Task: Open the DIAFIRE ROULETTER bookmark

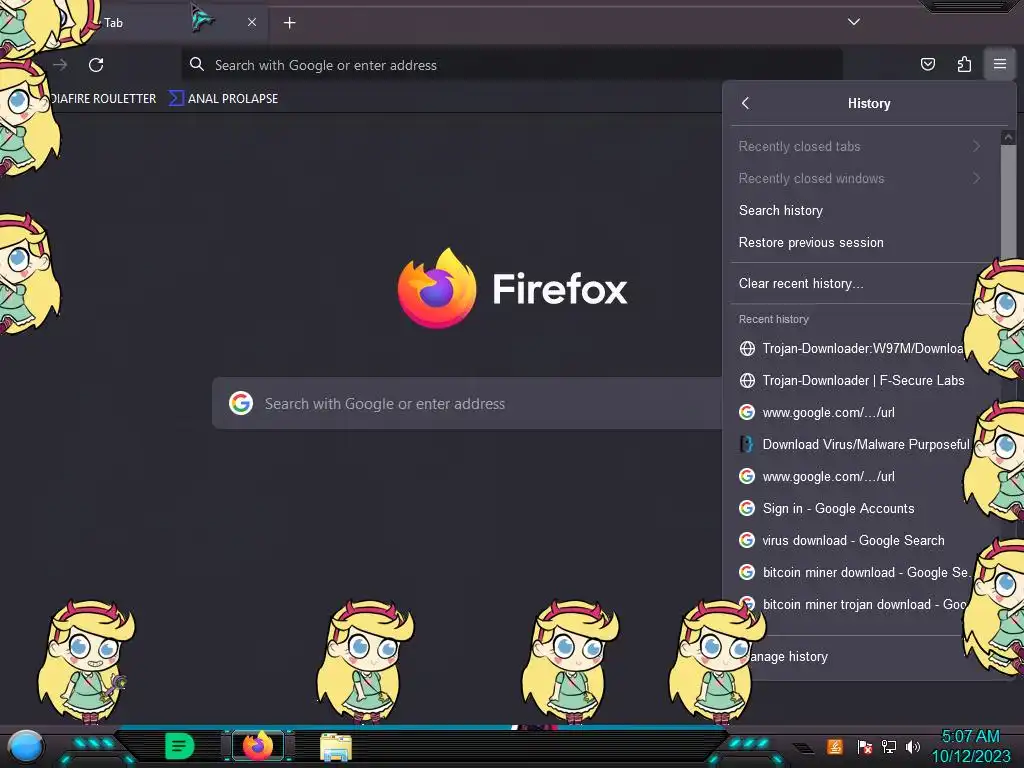Action: click(103, 99)
